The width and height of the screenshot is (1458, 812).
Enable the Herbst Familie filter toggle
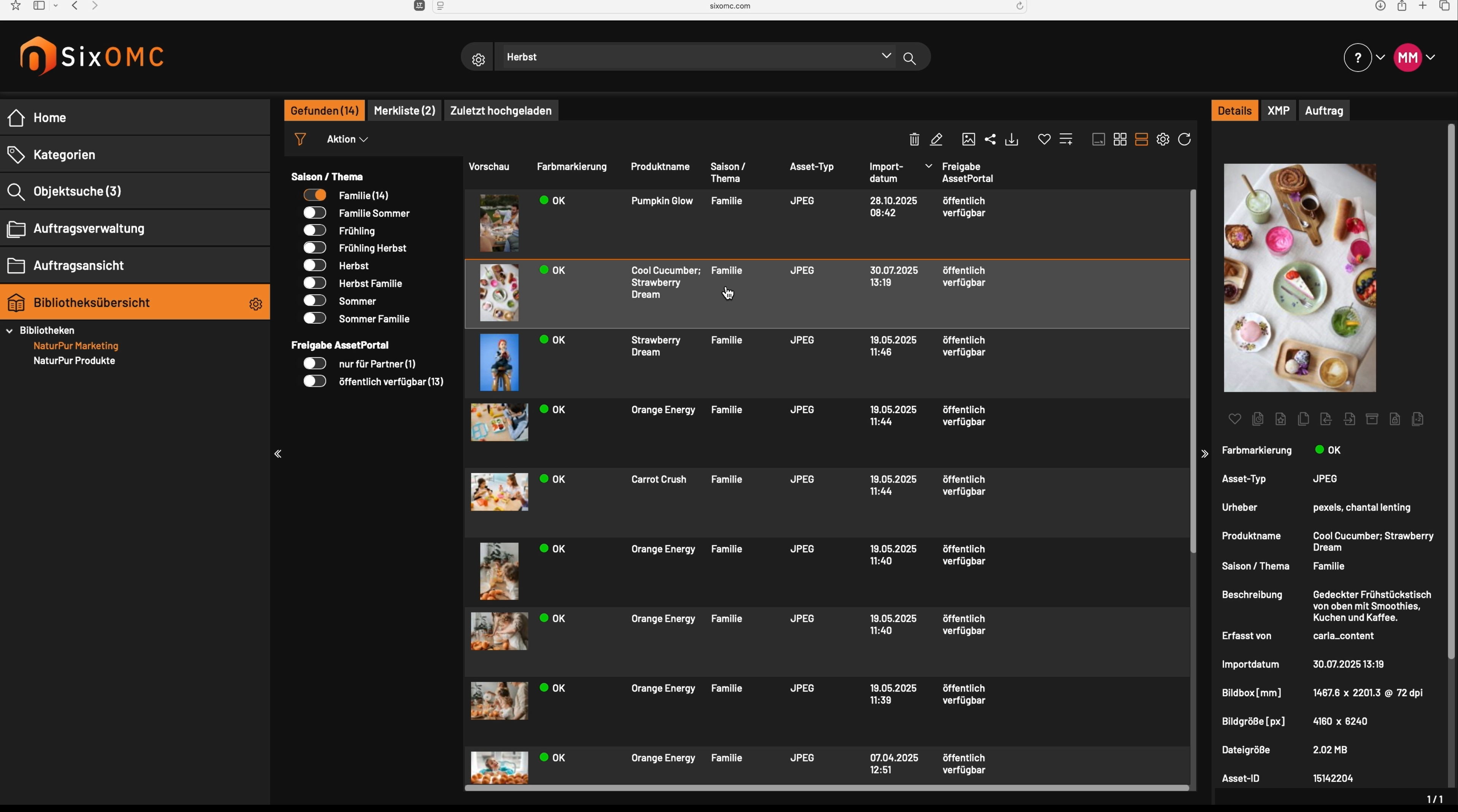point(315,283)
